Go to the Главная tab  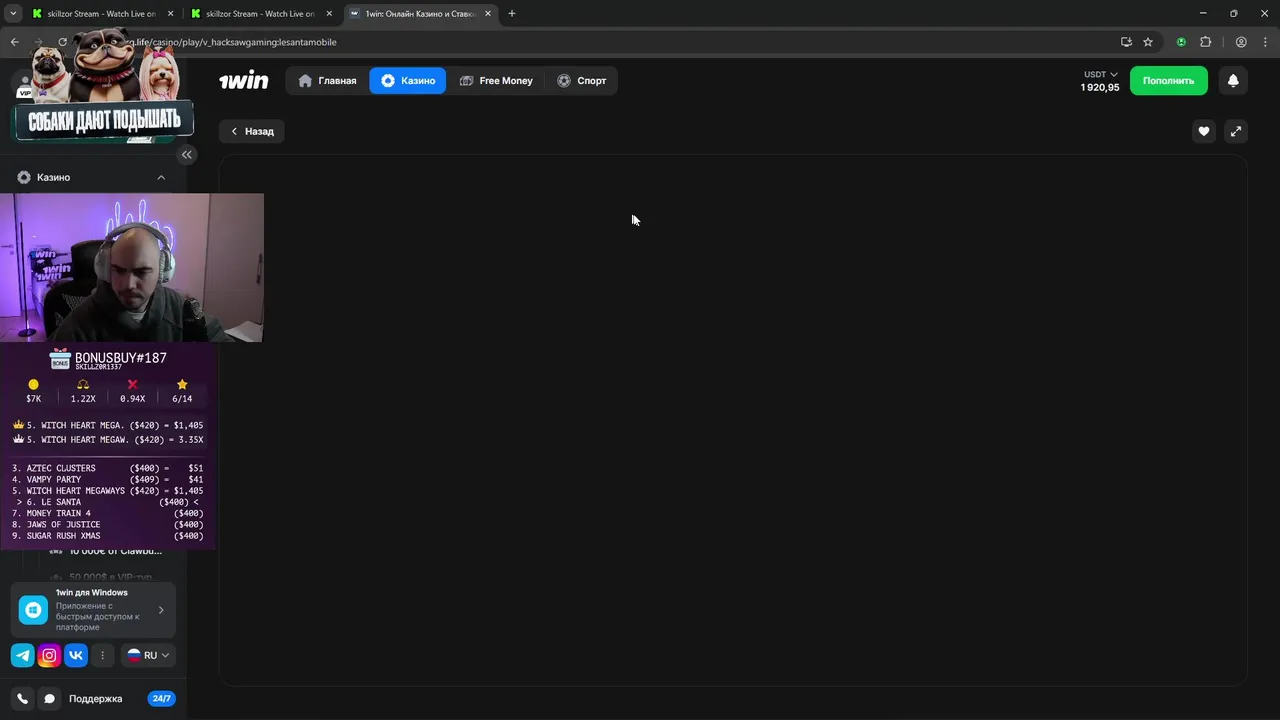[x=327, y=81]
